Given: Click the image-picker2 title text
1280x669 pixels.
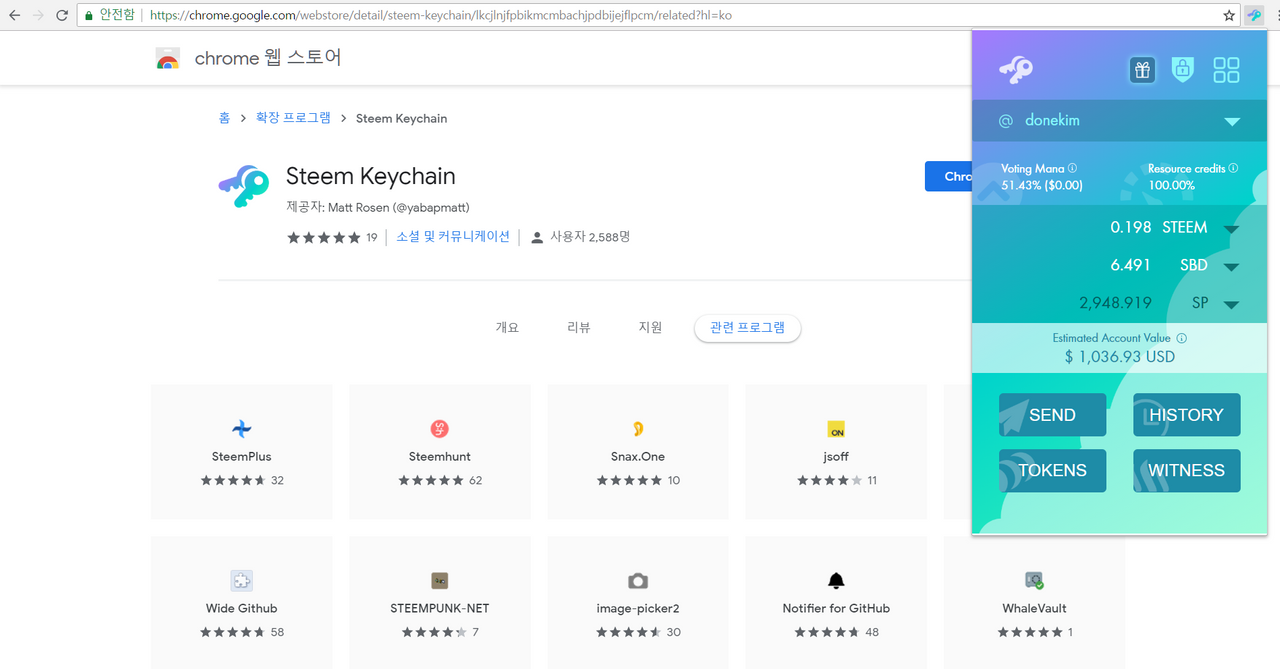Looking at the screenshot, I should tap(638, 608).
